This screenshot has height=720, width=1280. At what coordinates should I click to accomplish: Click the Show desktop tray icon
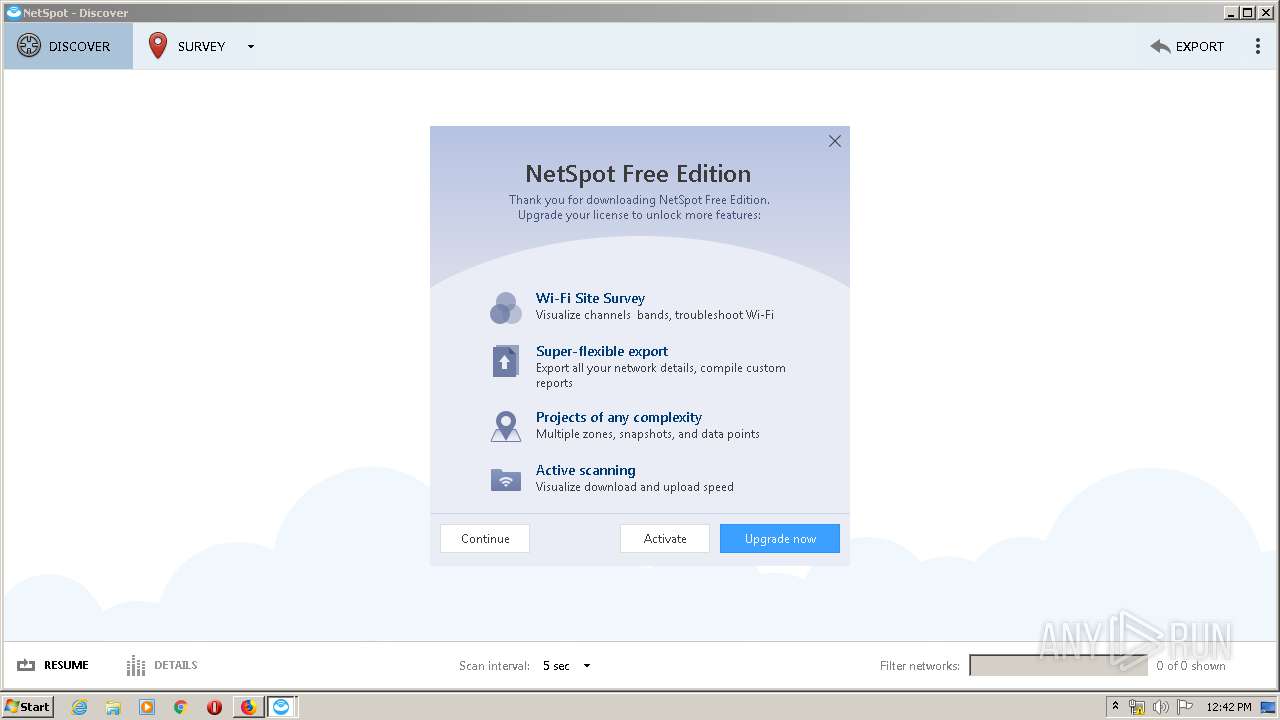[x=1268, y=707]
